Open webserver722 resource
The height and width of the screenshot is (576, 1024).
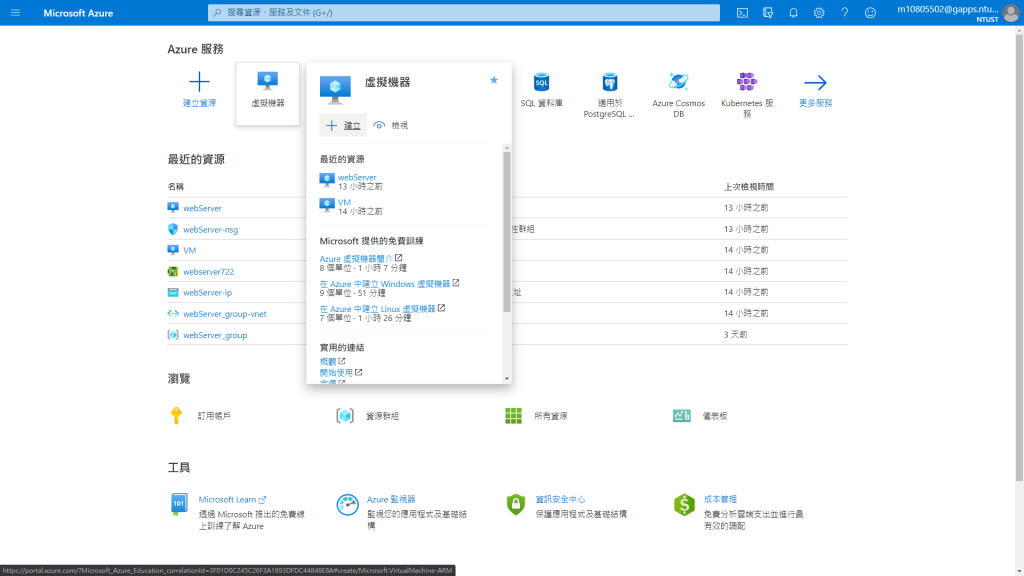(208, 272)
